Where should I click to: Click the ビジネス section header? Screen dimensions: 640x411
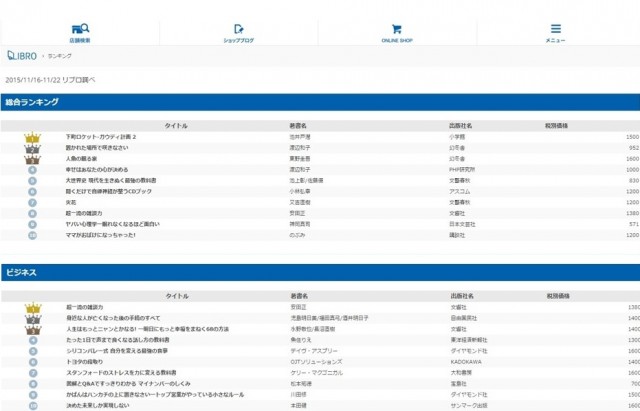click(x=21, y=272)
